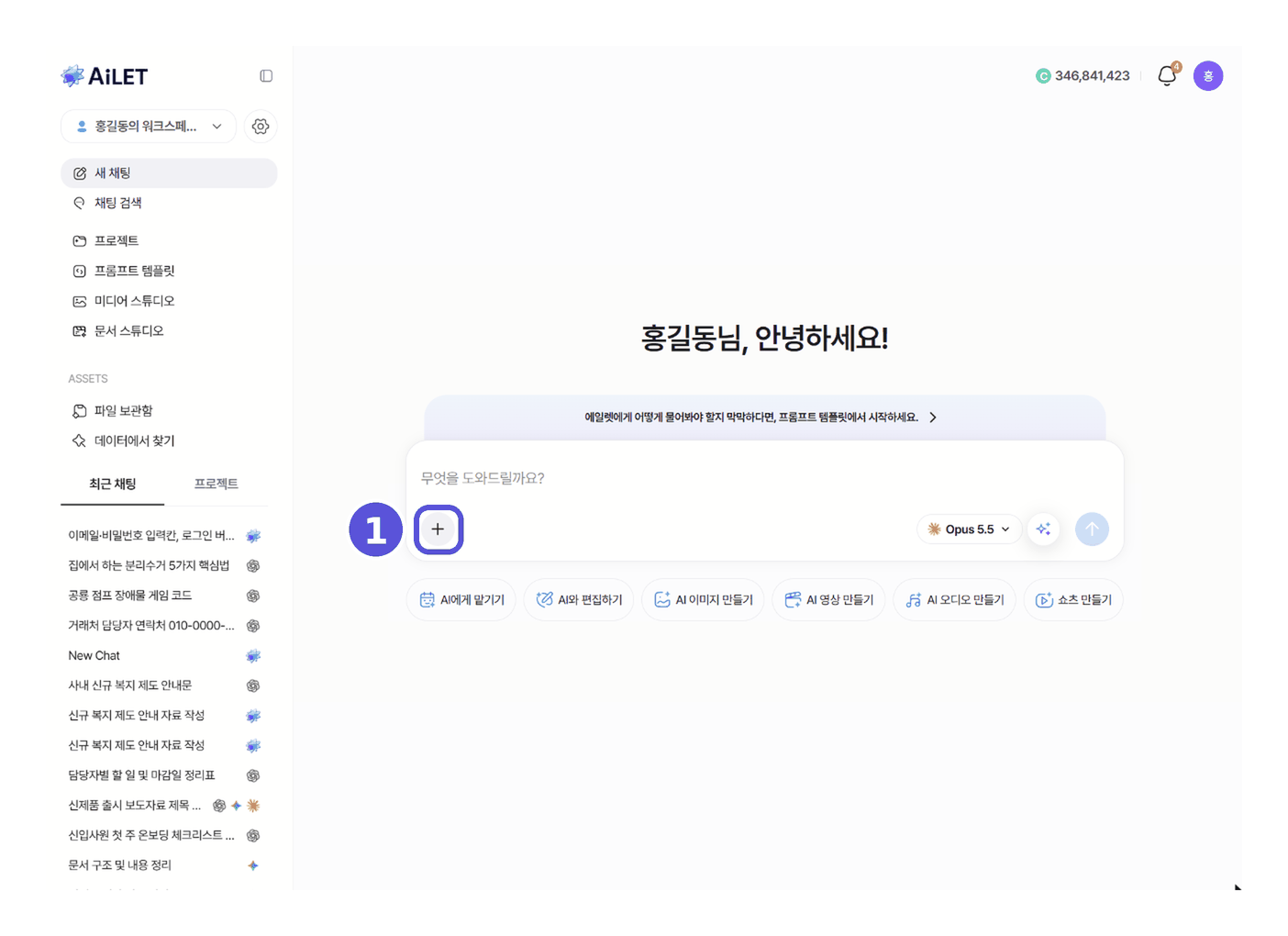Open chat 이메일·비밀번호 입력칸, 로그인 버...
This screenshot has width=1288, height=936.
click(x=151, y=536)
